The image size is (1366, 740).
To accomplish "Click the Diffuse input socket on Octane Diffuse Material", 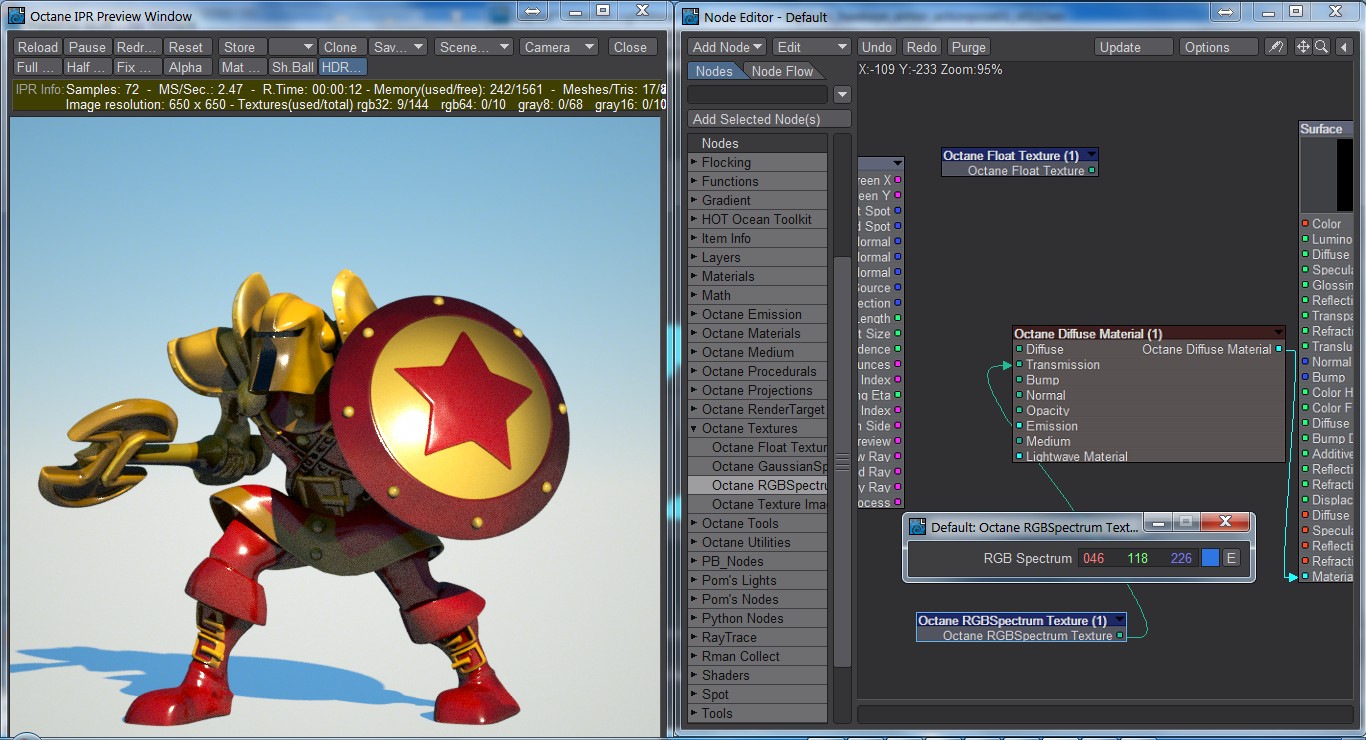I will pyautogui.click(x=1019, y=349).
